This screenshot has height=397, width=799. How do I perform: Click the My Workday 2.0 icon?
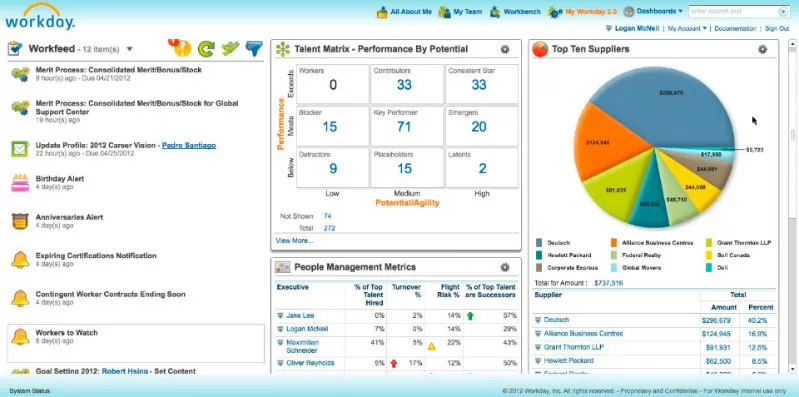pyautogui.click(x=555, y=12)
